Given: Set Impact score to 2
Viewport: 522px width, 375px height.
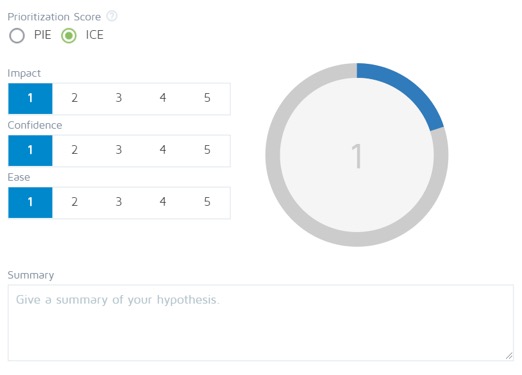Looking at the screenshot, I should (75, 99).
